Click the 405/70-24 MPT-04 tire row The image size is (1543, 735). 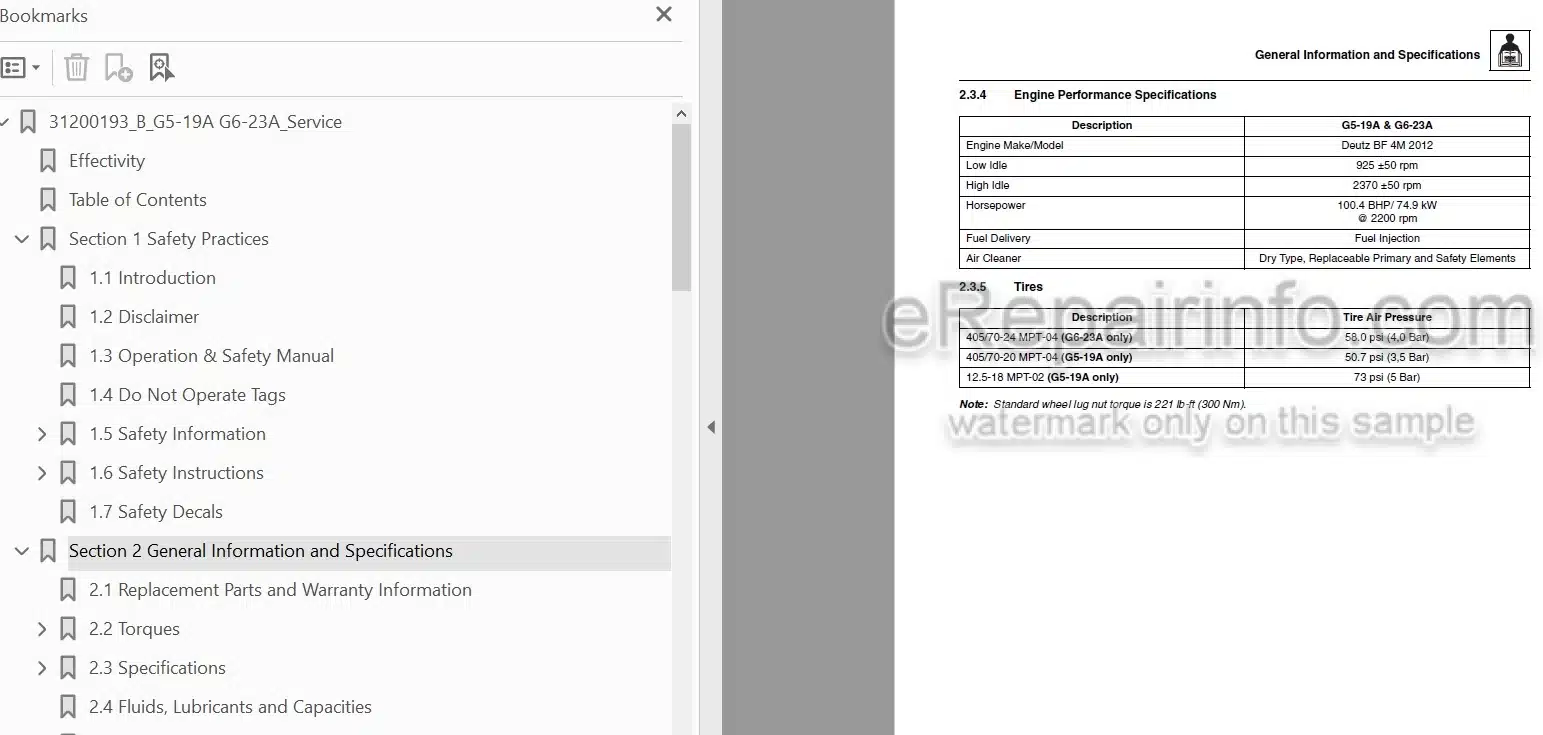click(1244, 338)
